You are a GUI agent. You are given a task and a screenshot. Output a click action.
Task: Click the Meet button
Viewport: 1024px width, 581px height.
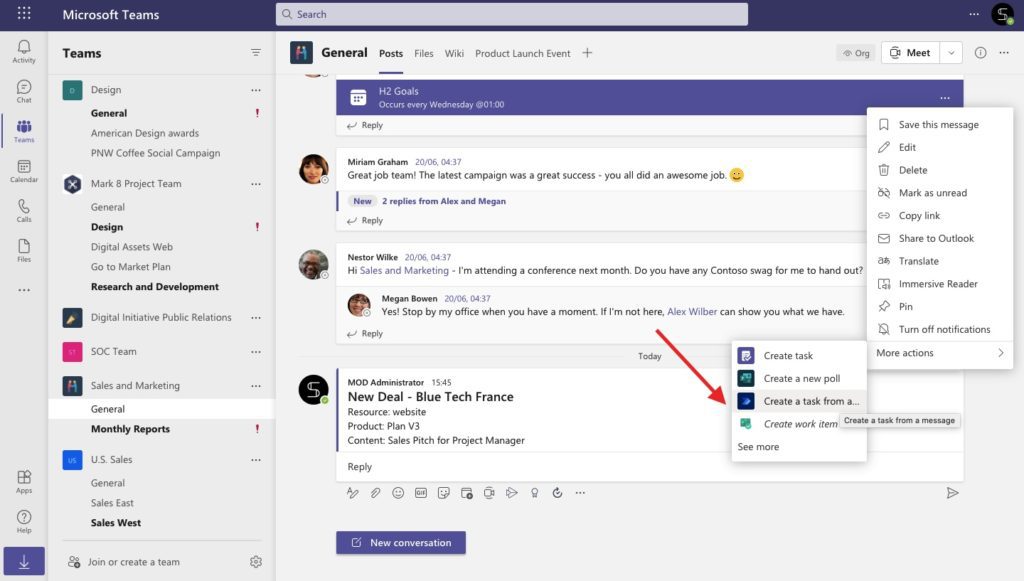(910, 53)
